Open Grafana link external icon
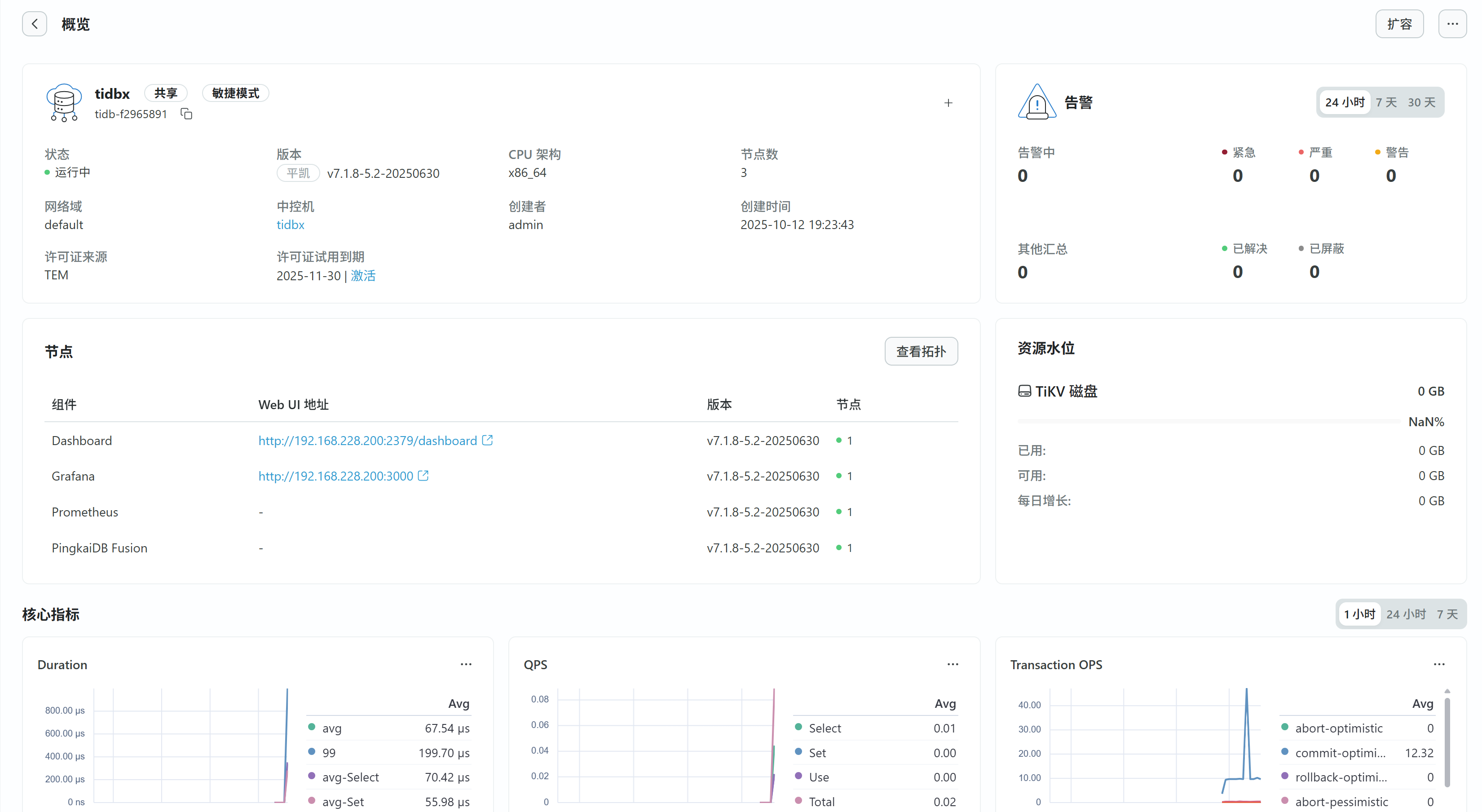This screenshot has width=1482, height=812. 423,476
